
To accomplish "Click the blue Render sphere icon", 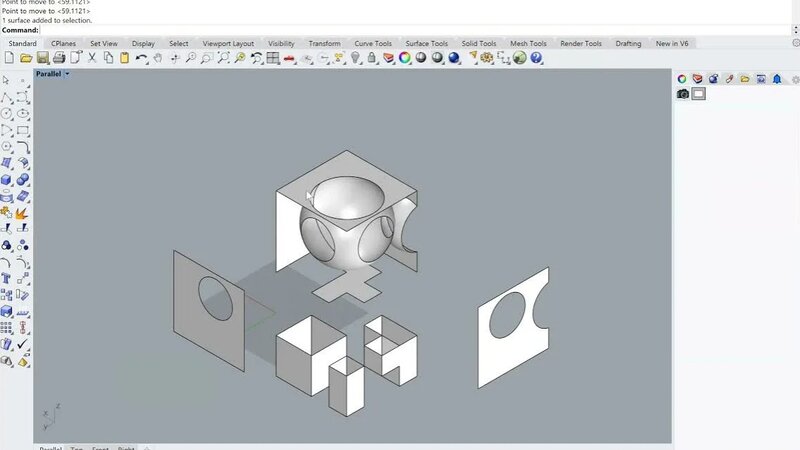I will coord(454,58).
